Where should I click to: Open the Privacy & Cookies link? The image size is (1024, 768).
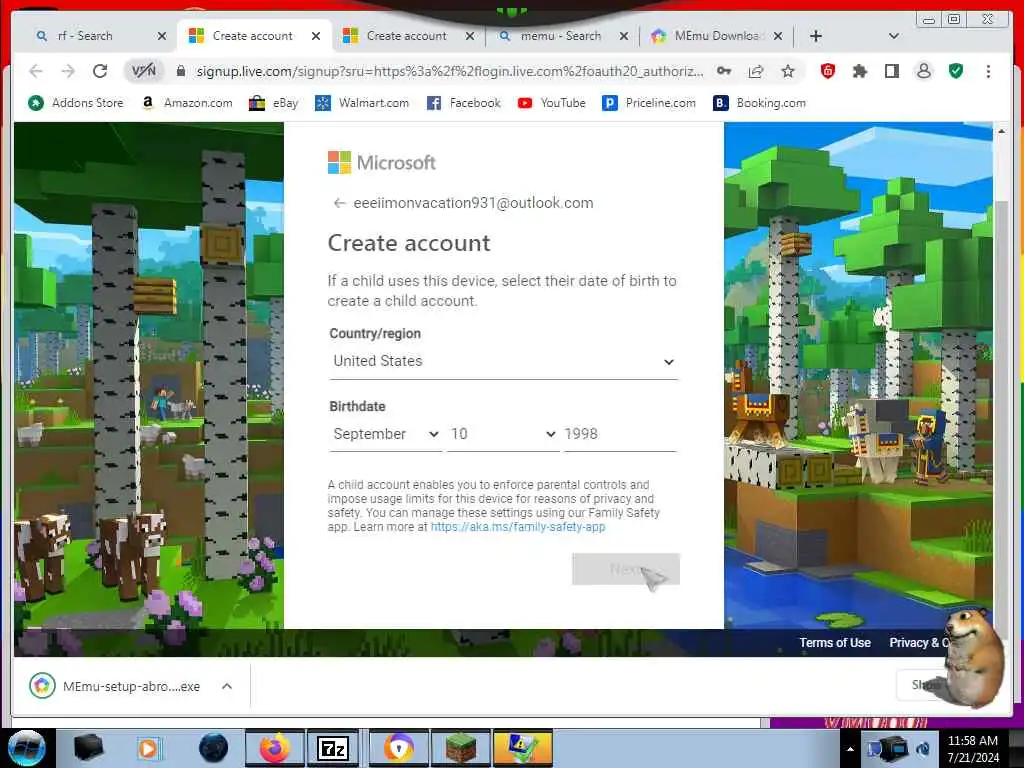tap(920, 643)
